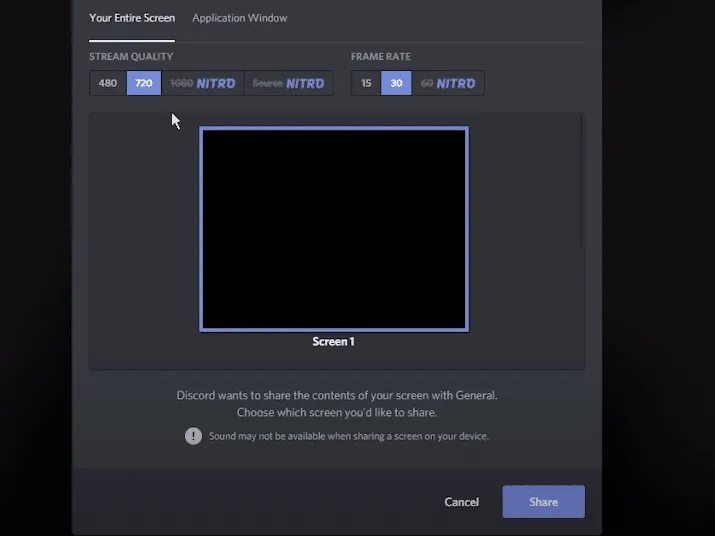Choose Source Nitro stream quality
The width and height of the screenshot is (715, 536).
(x=289, y=83)
